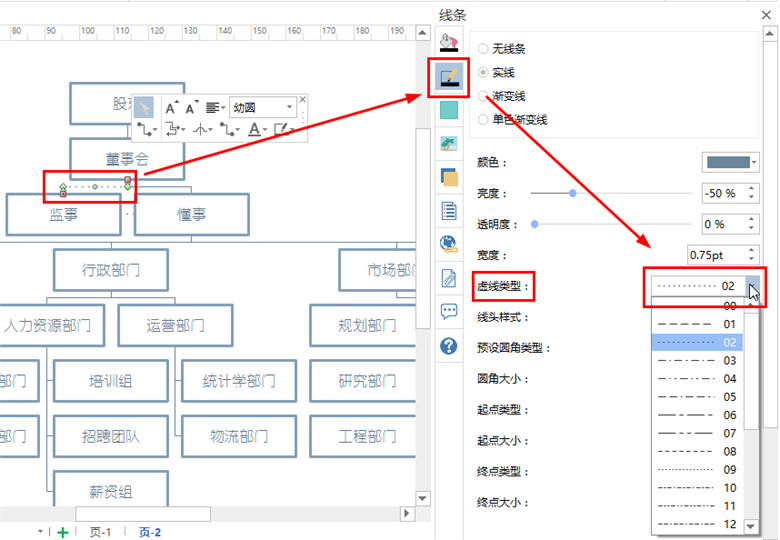Choose the 单色渐变线 radio option
Screen dimensions: 780x540
pos(485,119)
